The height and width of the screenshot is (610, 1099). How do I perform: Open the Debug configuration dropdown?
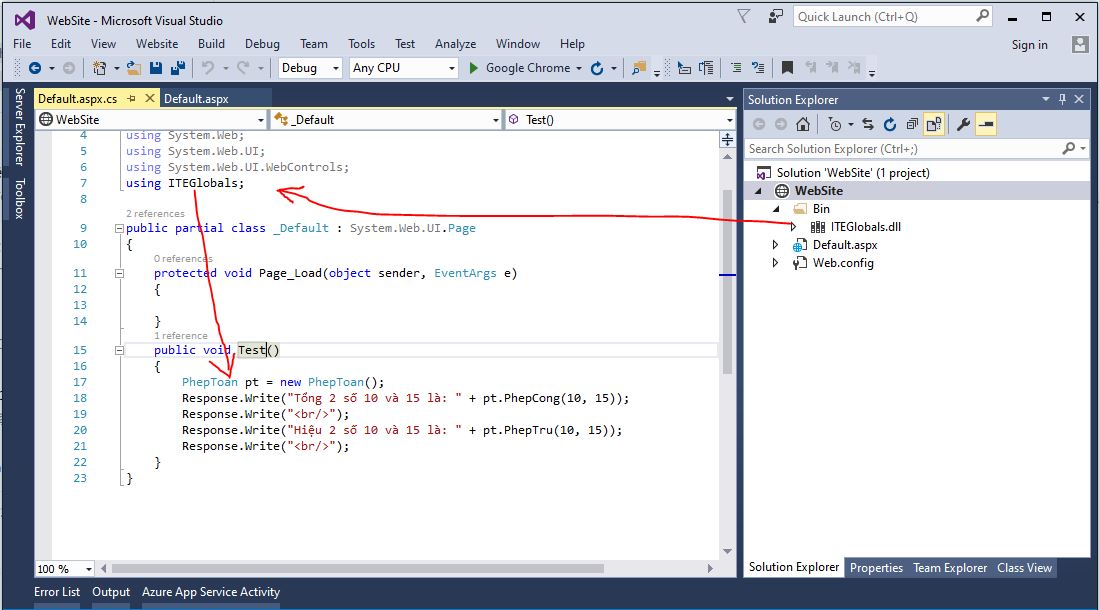(310, 68)
